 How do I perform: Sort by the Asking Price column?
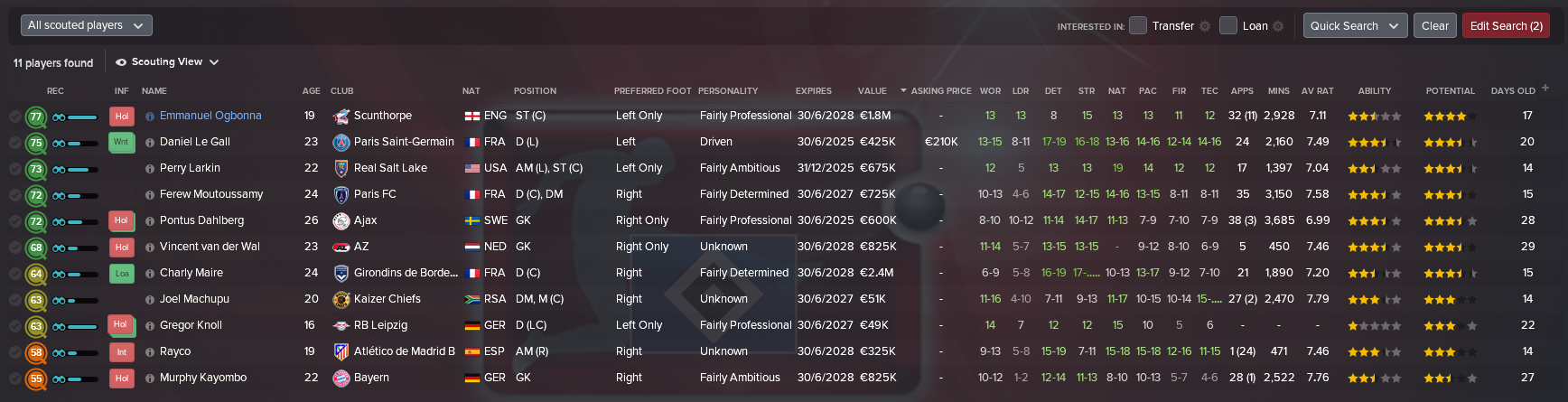pyautogui.click(x=940, y=91)
